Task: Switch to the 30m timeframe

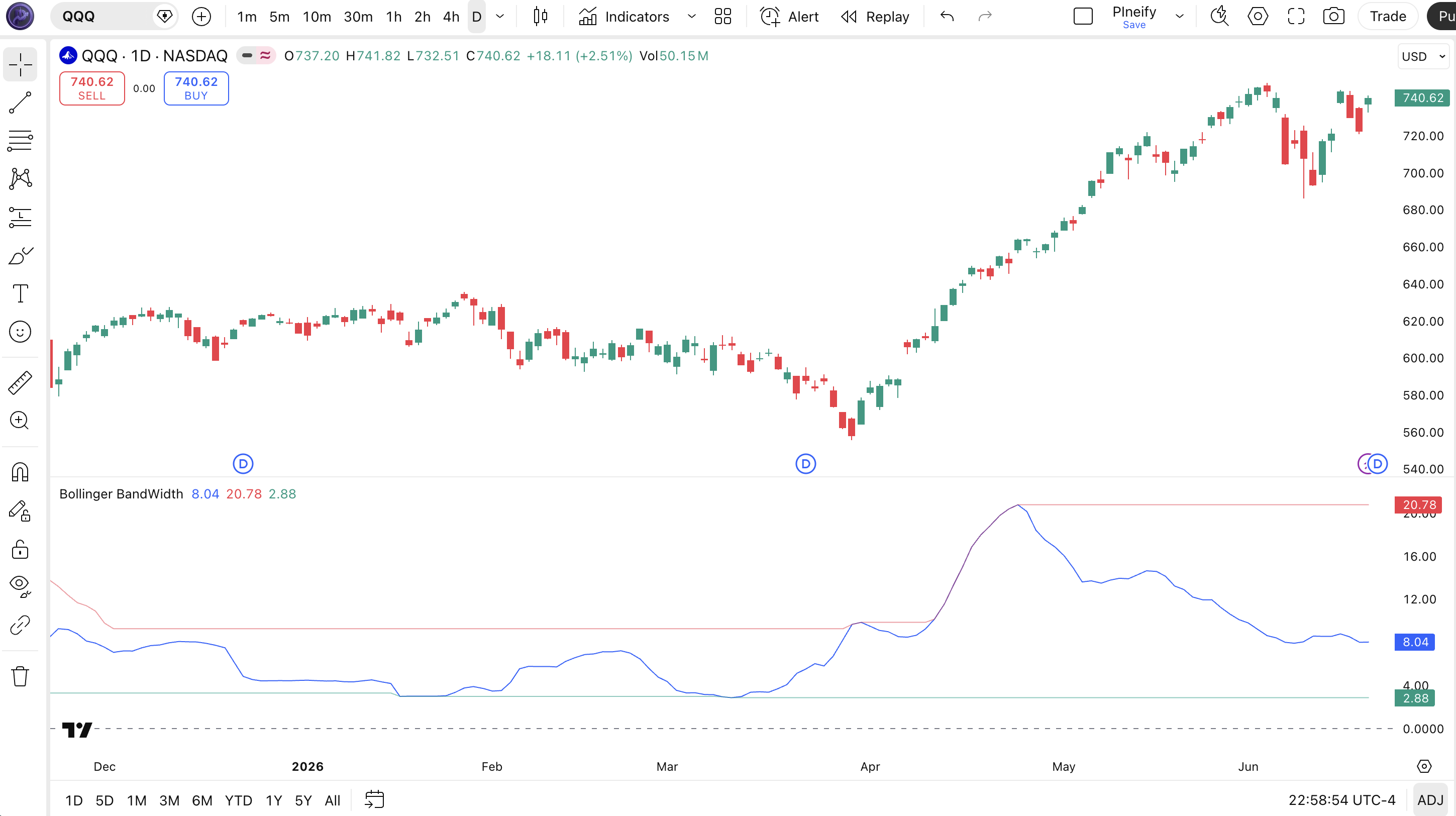Action: tap(358, 17)
